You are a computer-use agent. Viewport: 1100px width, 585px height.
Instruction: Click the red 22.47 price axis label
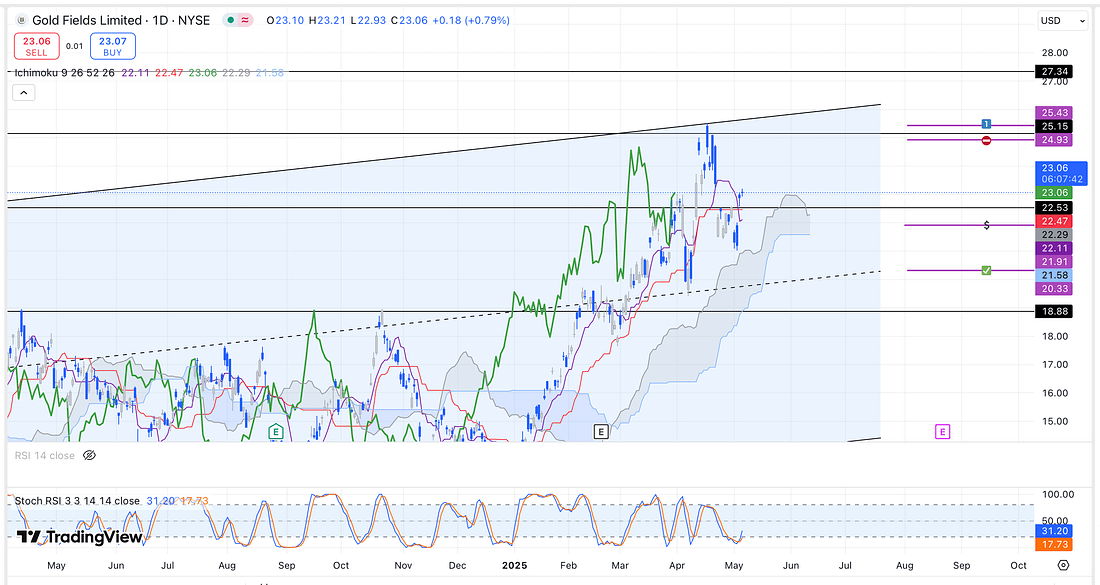pyautogui.click(x=1054, y=221)
